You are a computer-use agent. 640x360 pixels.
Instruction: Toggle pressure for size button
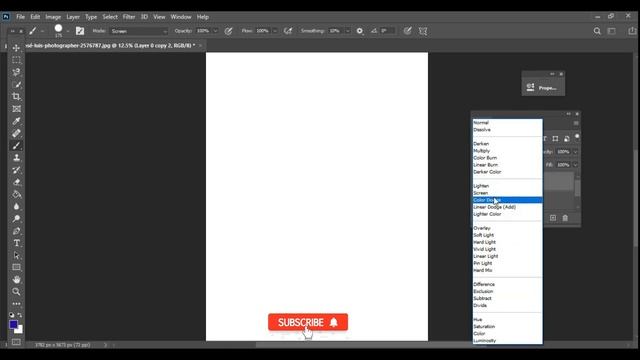(x=407, y=31)
